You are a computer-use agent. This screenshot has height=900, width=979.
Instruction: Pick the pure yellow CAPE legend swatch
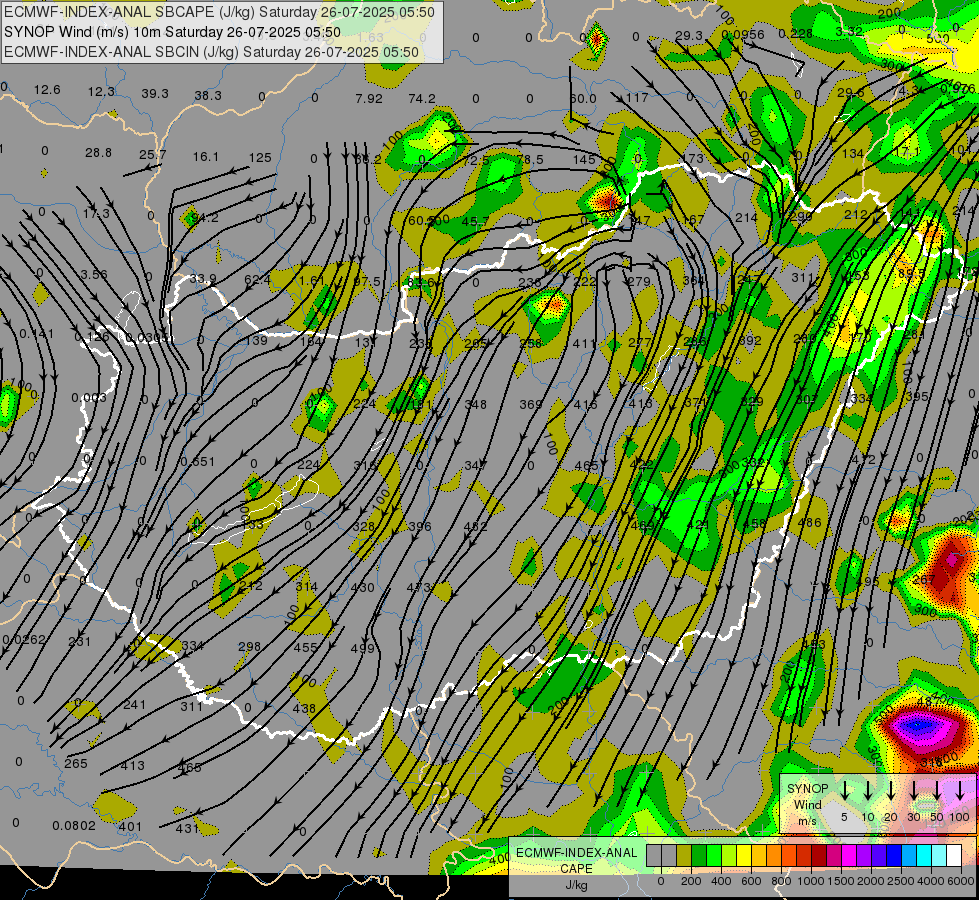[x=744, y=856]
